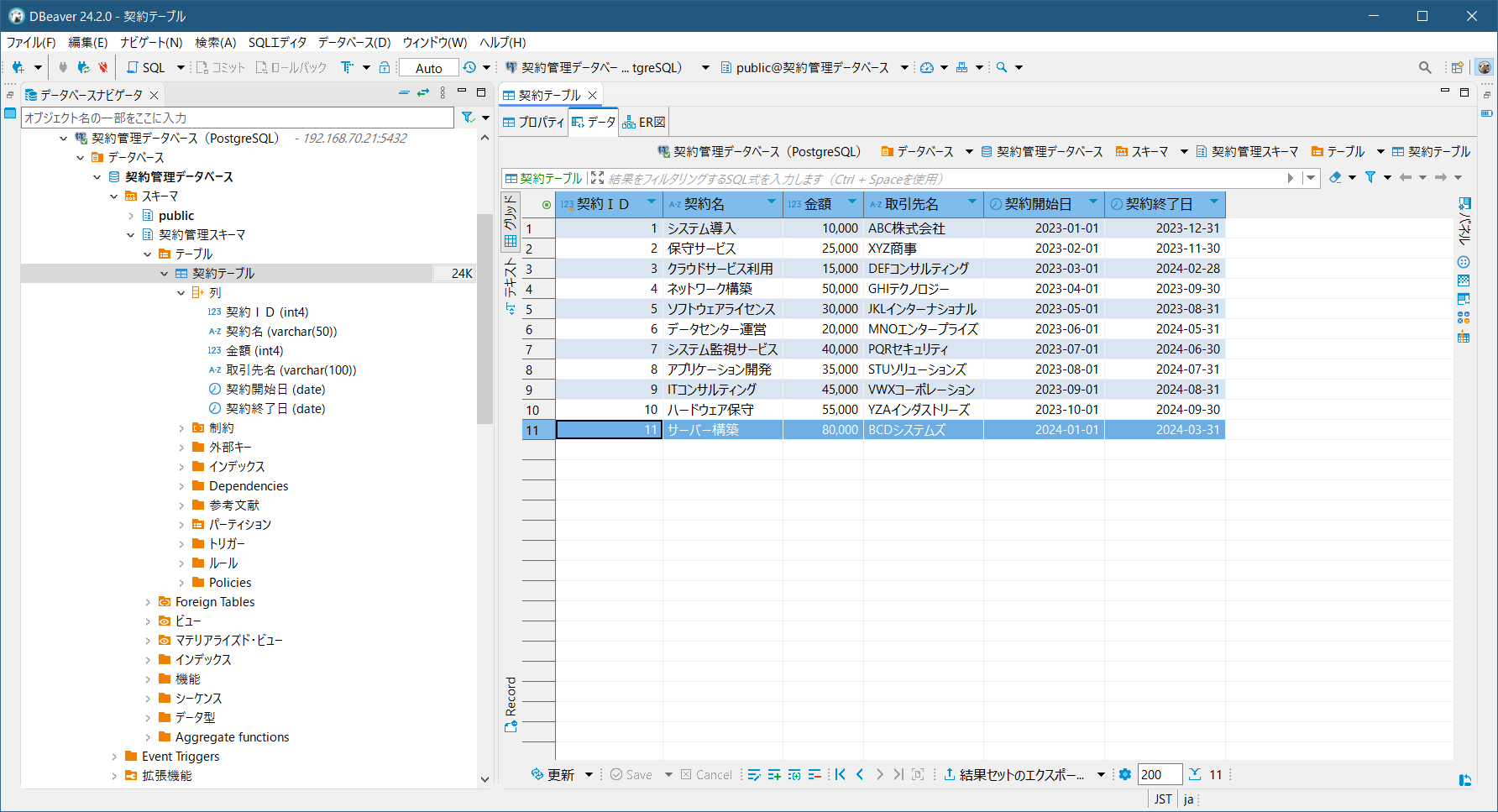Open the SQLエディタ menu
1498x812 pixels.
[x=277, y=42]
